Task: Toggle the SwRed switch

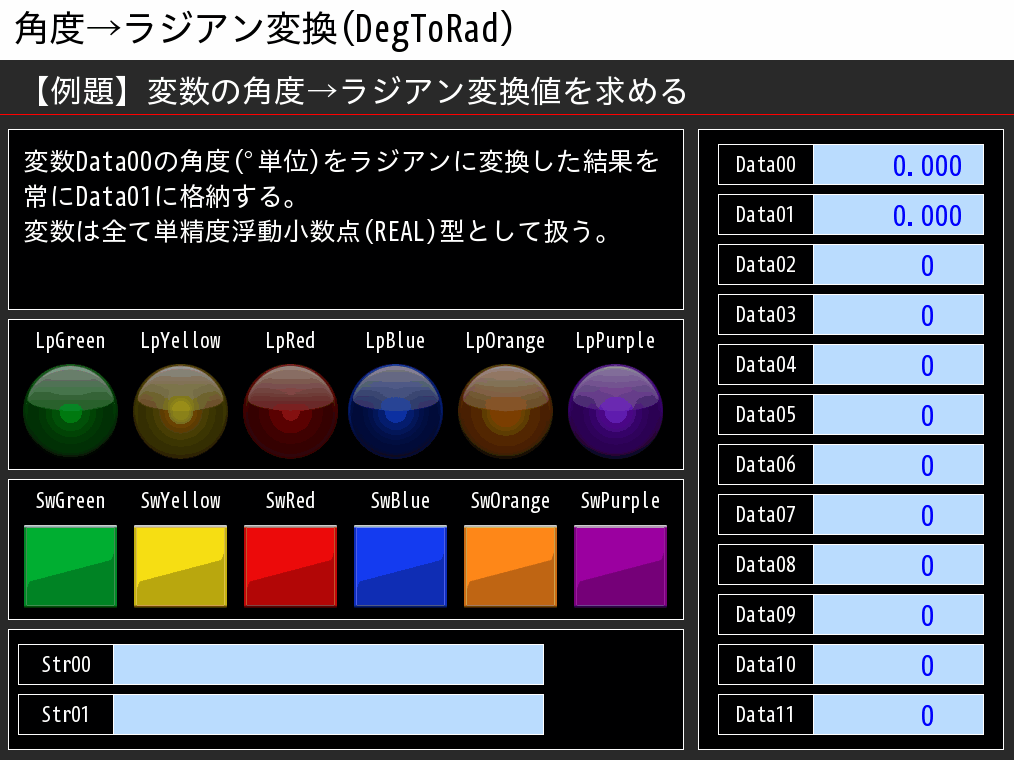Action: tap(290, 566)
